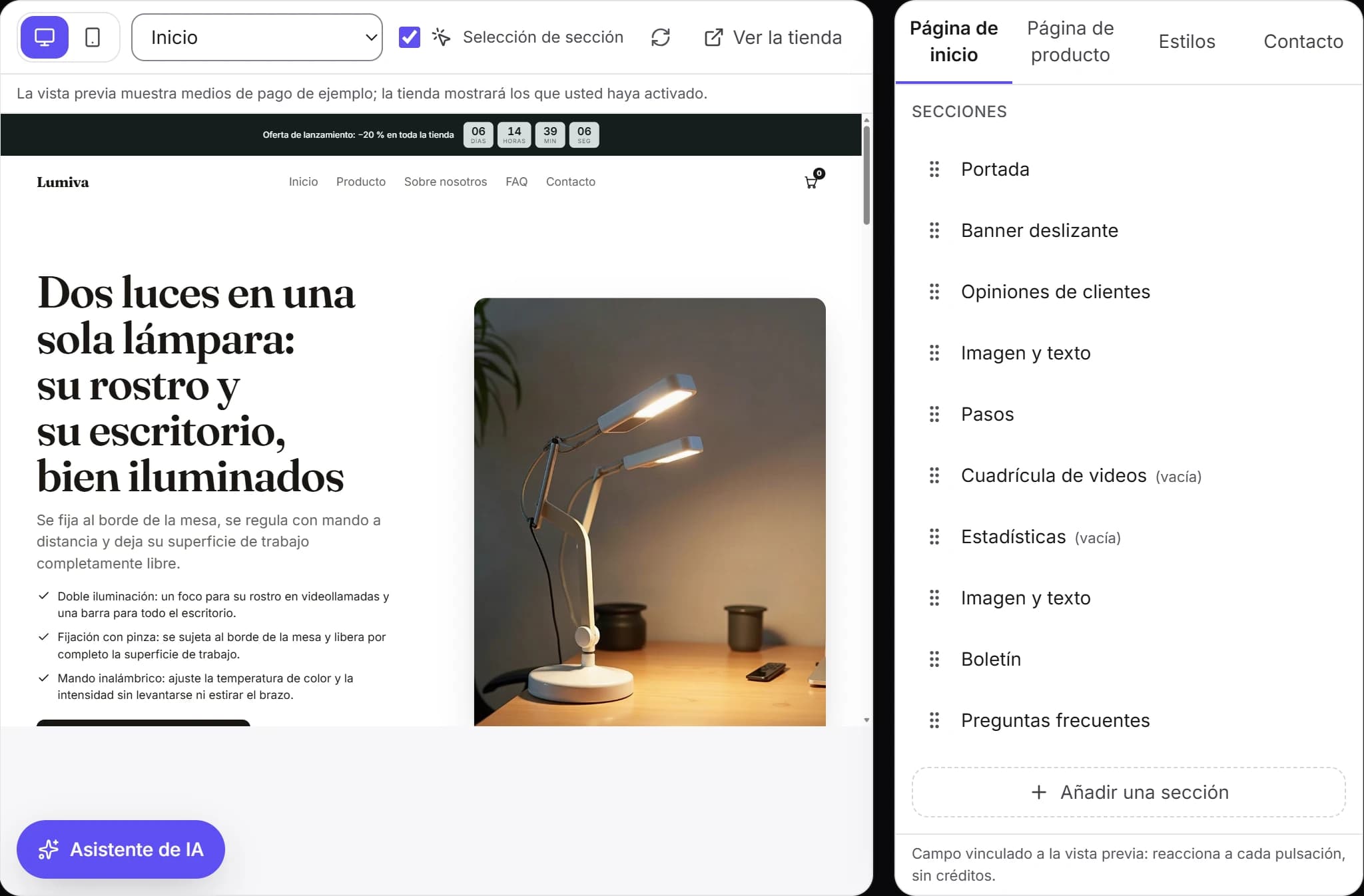Switch to desktop preview mode
This screenshot has width=1364, height=896.
pos(45,37)
